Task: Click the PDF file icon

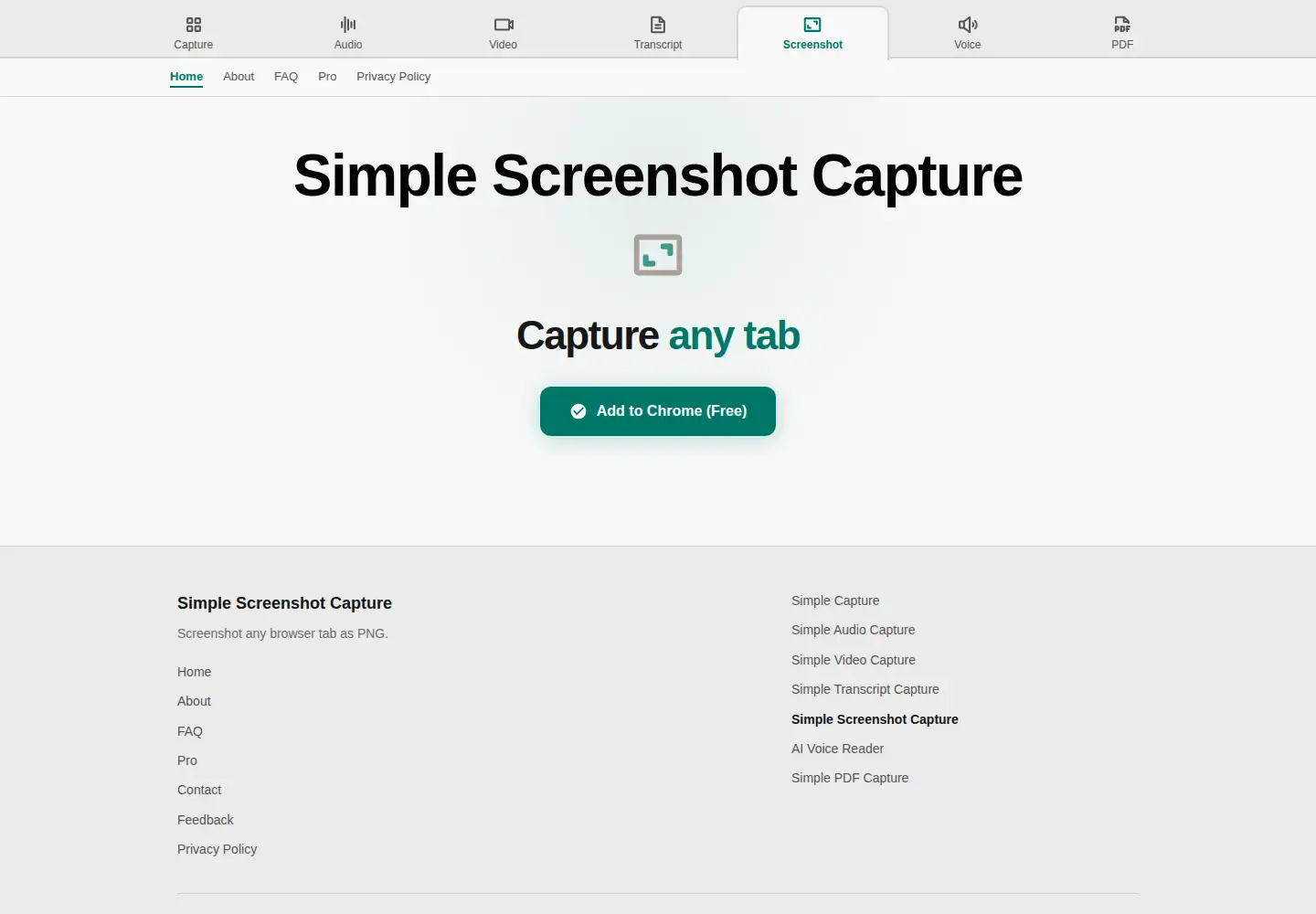Action: [1122, 25]
